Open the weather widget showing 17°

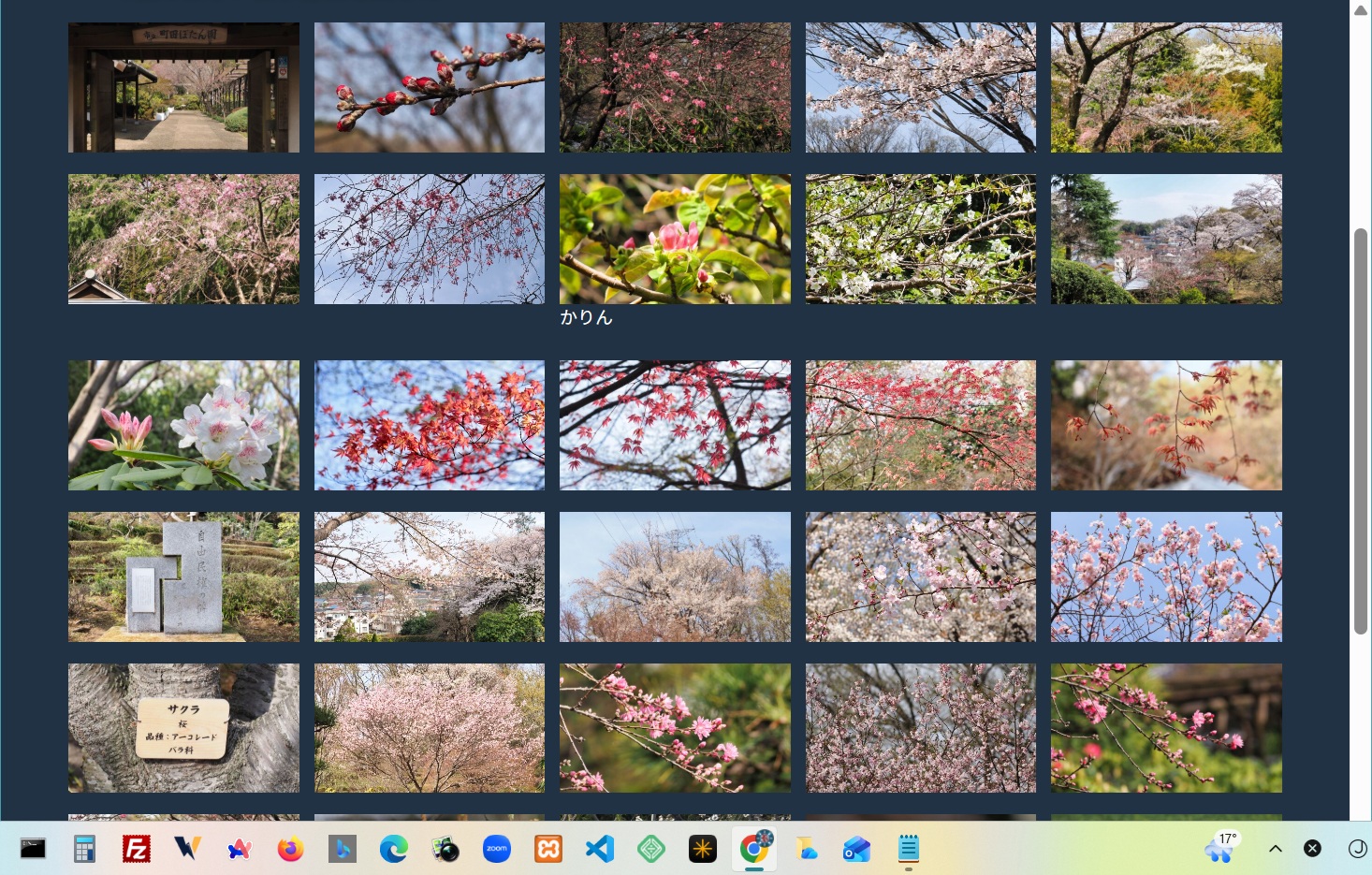(x=1220, y=848)
